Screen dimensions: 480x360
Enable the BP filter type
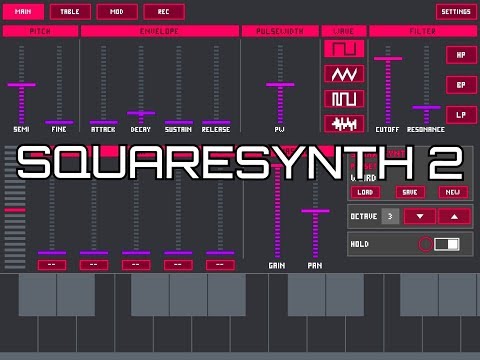(461, 85)
